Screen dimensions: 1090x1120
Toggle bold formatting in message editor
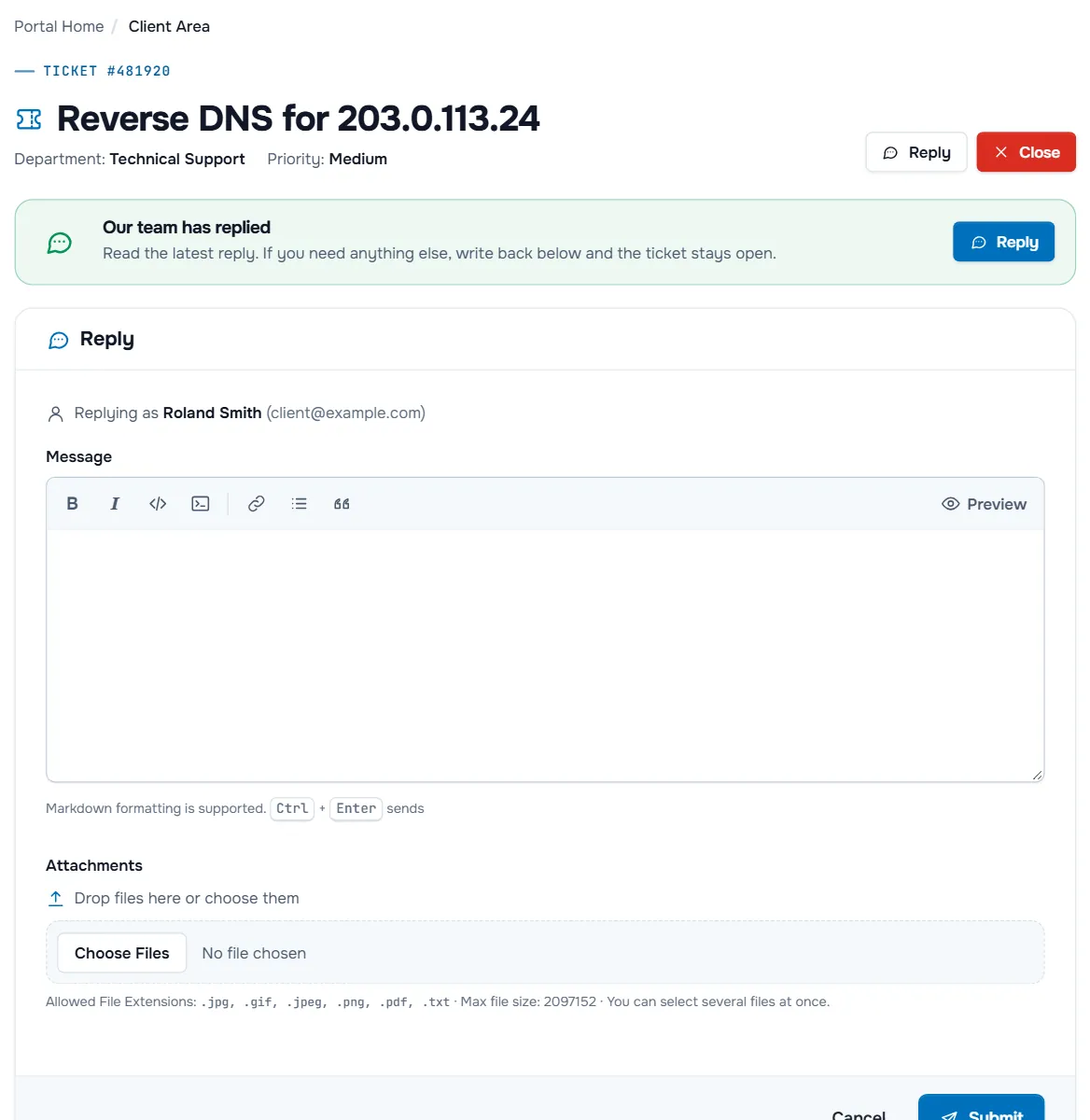click(x=72, y=504)
